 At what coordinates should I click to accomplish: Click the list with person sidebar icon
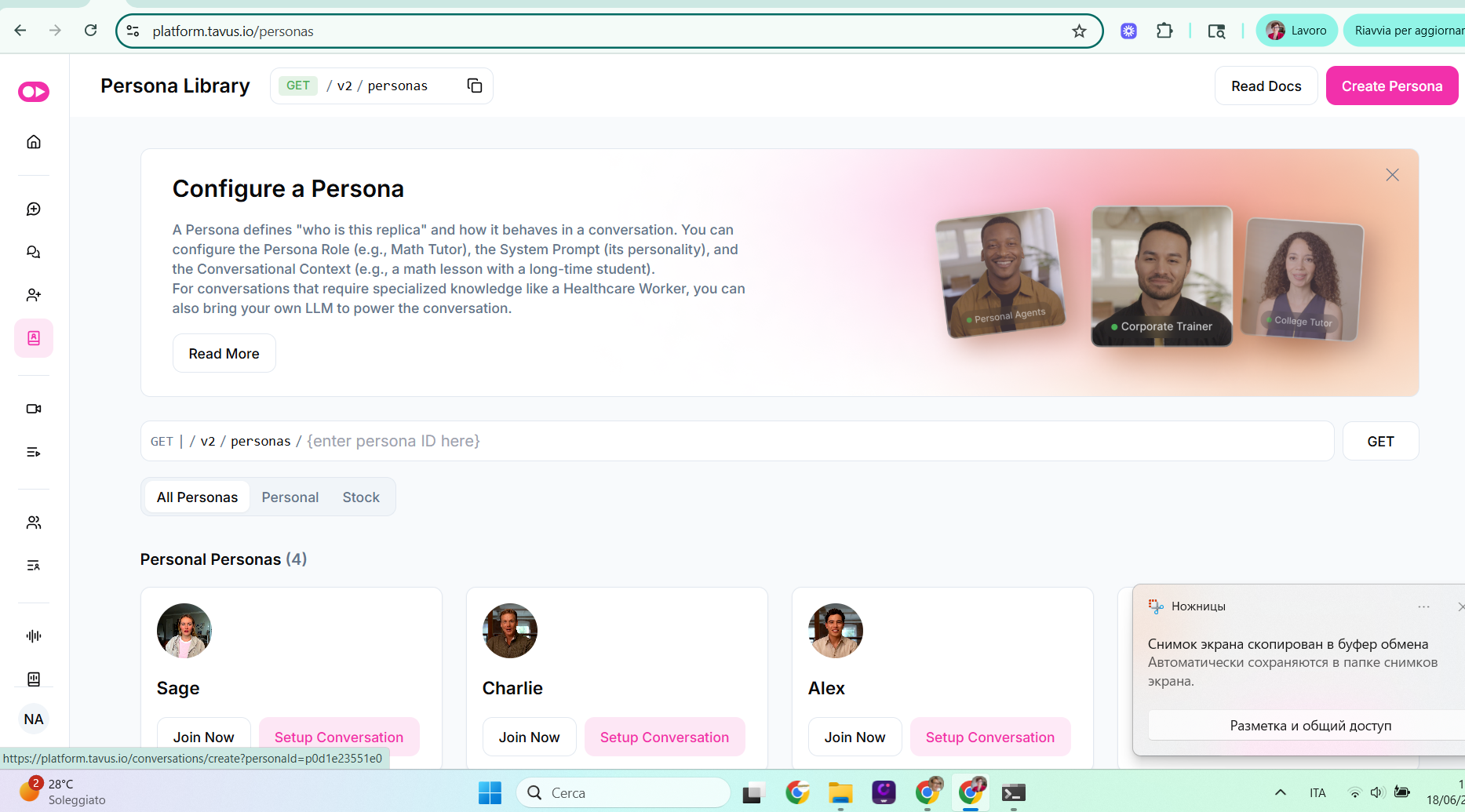(34, 566)
